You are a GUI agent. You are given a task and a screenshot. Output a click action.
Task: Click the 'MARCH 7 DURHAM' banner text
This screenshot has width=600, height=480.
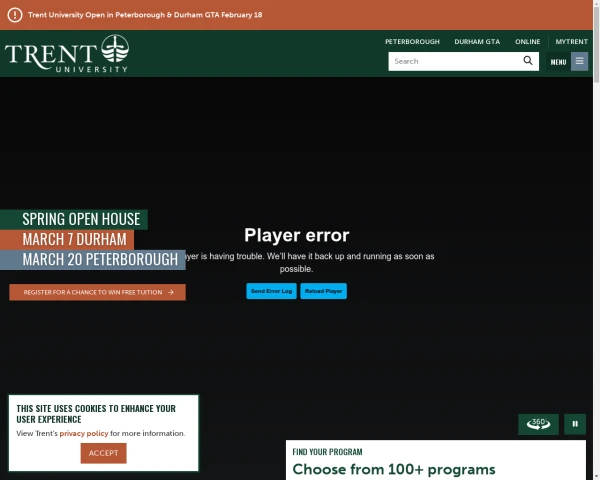point(74,240)
